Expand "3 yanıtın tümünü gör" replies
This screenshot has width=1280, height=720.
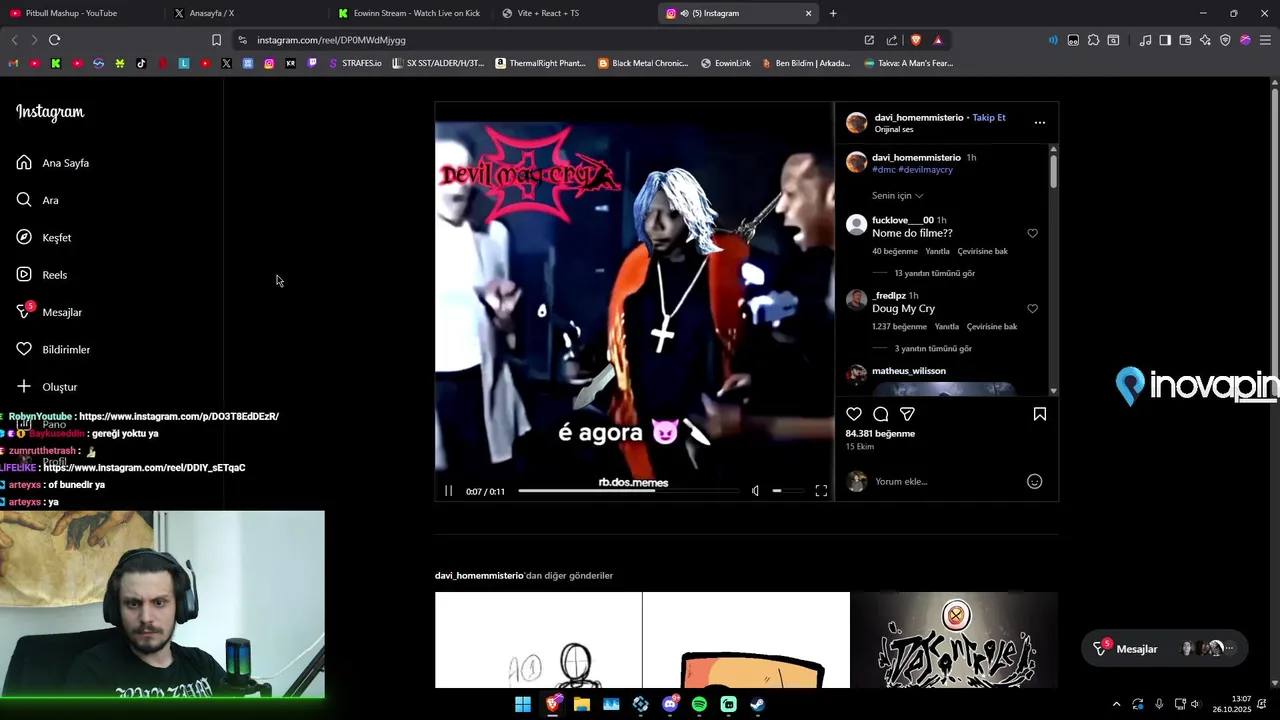[x=933, y=349]
